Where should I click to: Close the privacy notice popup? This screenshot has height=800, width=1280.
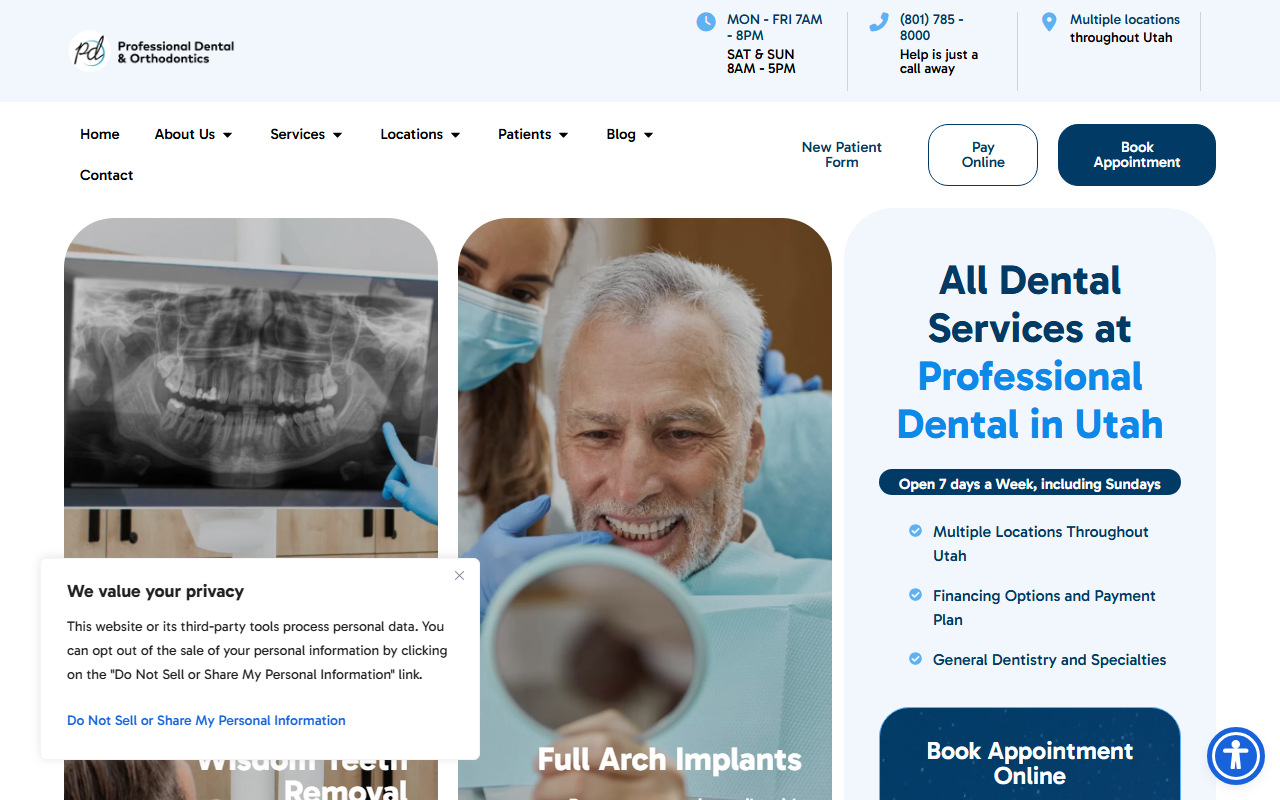(459, 575)
